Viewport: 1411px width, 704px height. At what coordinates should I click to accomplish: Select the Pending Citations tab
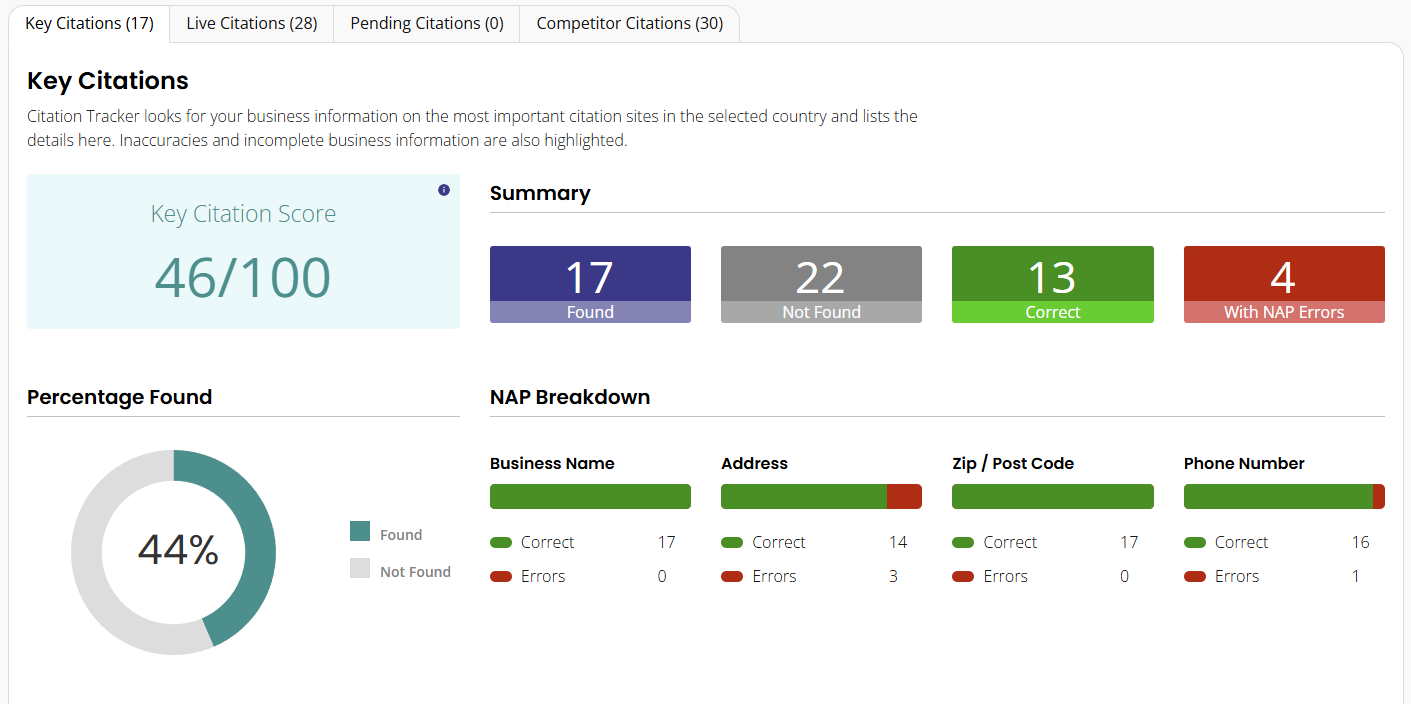[x=426, y=23]
